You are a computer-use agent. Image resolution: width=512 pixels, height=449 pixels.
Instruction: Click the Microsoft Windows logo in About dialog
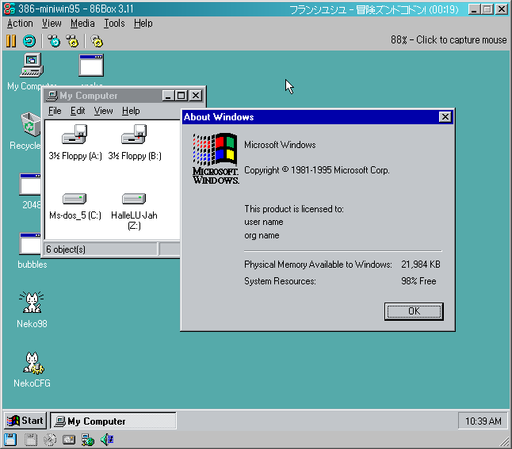(x=215, y=159)
